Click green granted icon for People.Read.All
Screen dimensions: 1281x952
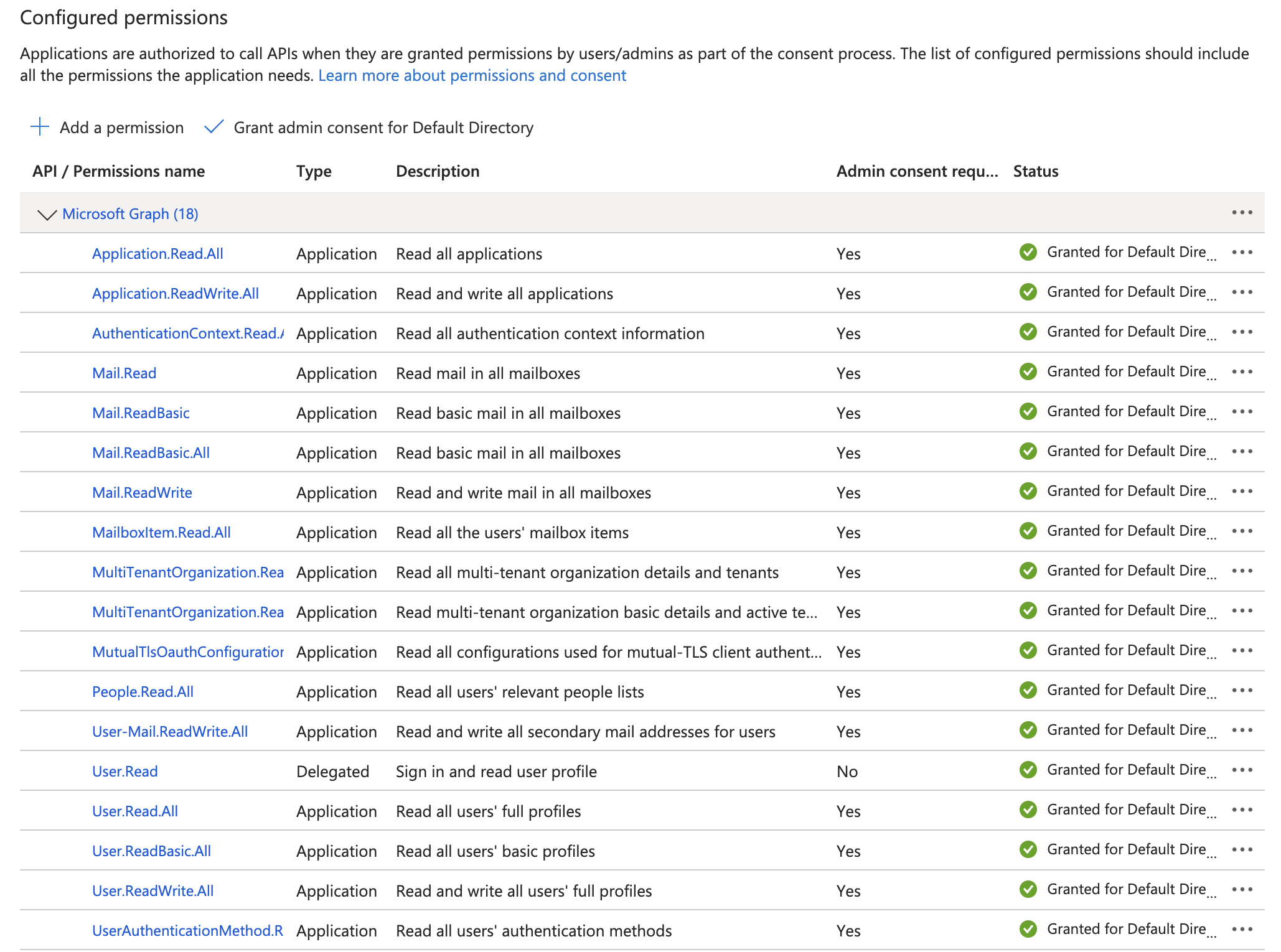click(x=1028, y=691)
